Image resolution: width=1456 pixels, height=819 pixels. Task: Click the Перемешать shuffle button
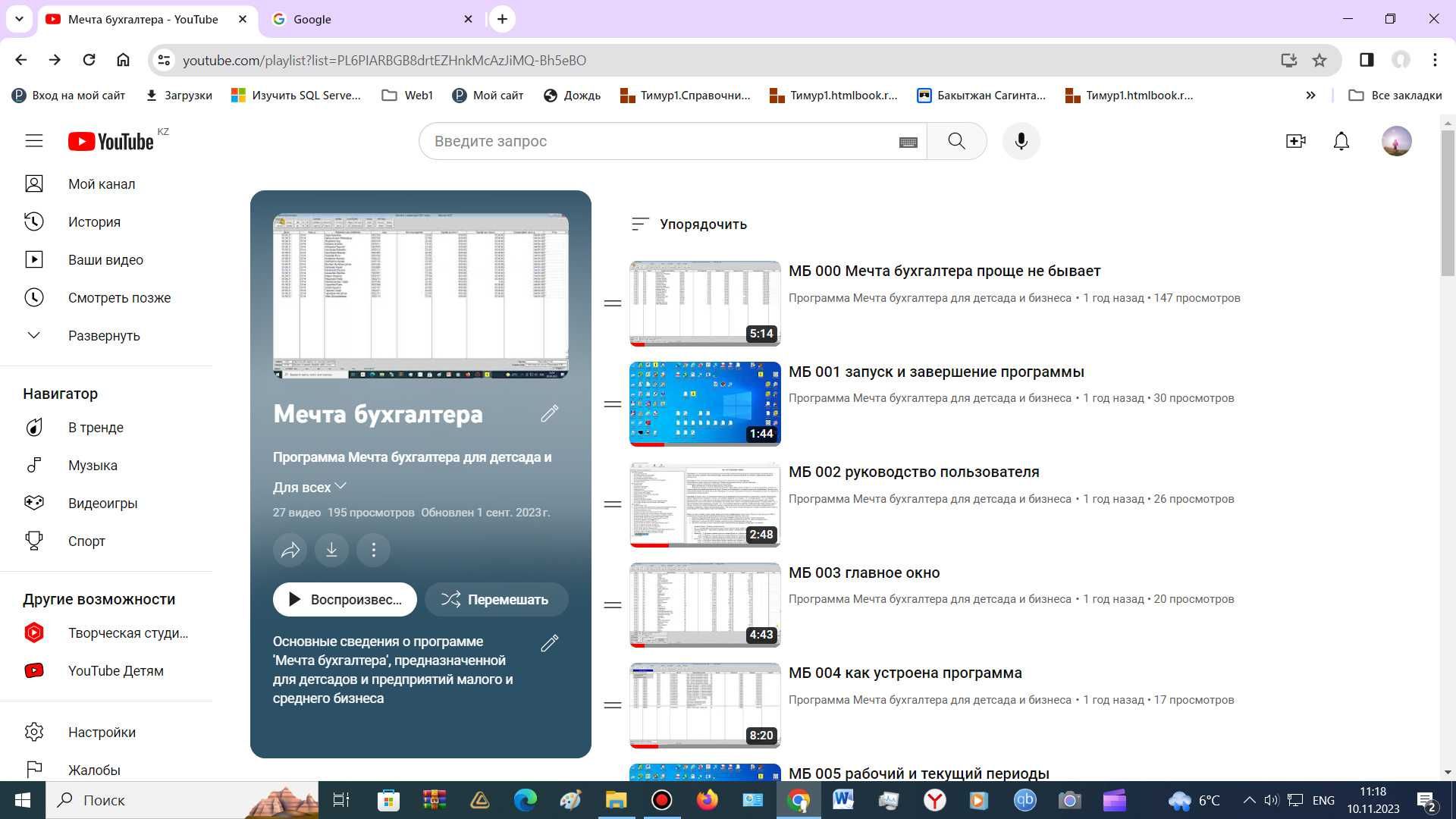click(496, 600)
